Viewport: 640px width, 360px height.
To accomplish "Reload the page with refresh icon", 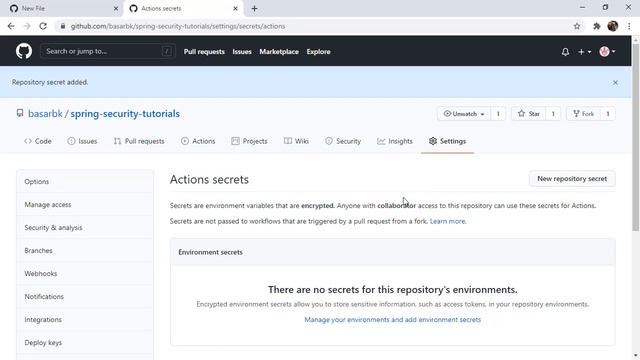I will pyautogui.click(x=43, y=26).
